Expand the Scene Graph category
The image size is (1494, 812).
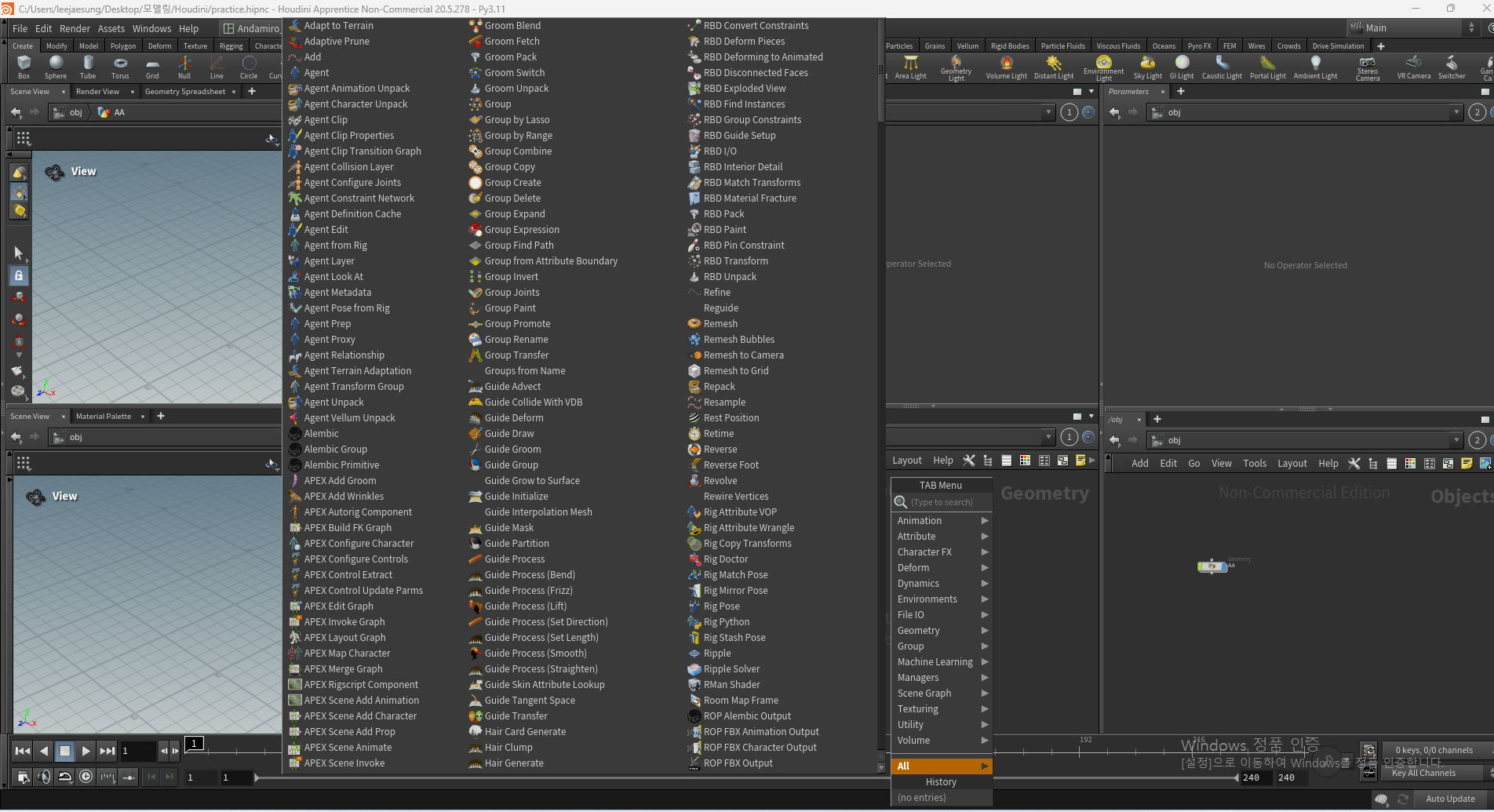pos(942,693)
